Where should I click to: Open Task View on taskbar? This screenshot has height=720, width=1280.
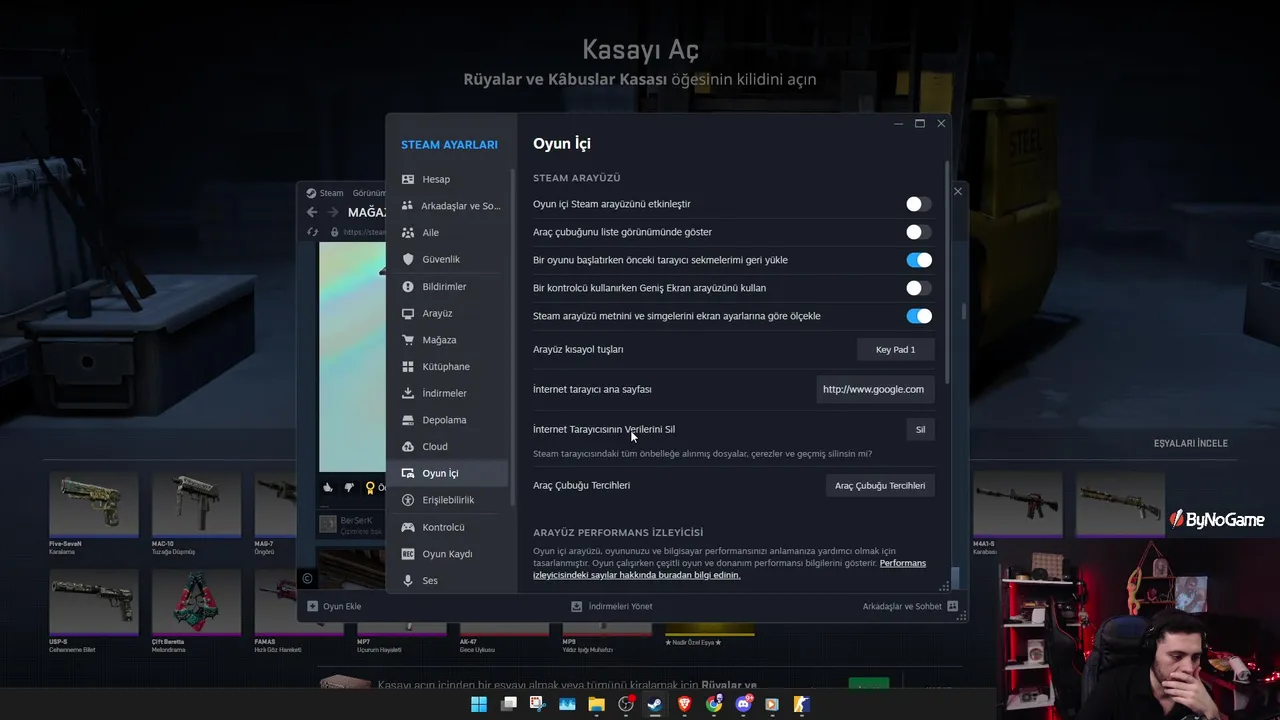(x=508, y=704)
